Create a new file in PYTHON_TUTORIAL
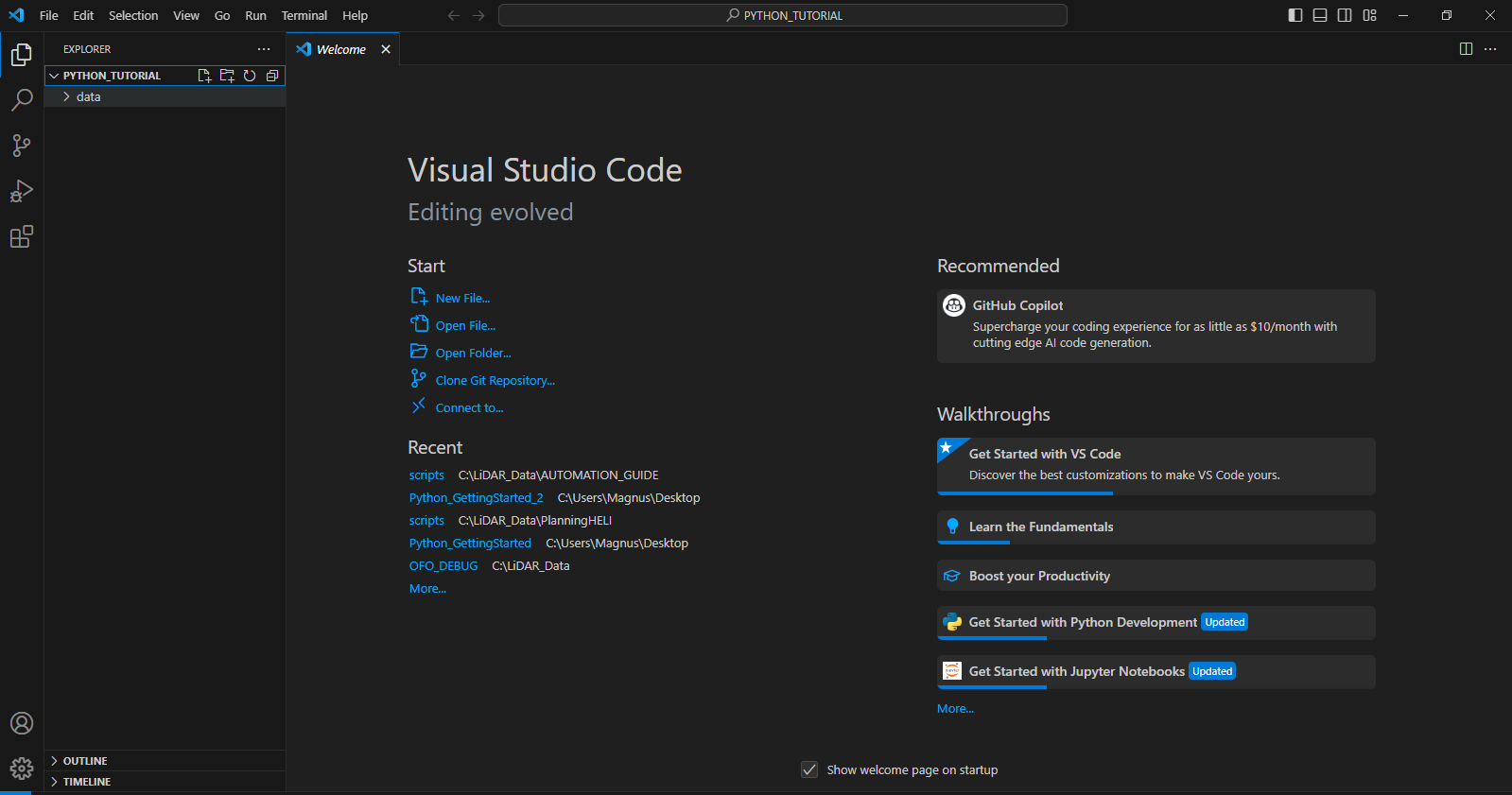Screen dimensions: 1512x795 (204, 76)
